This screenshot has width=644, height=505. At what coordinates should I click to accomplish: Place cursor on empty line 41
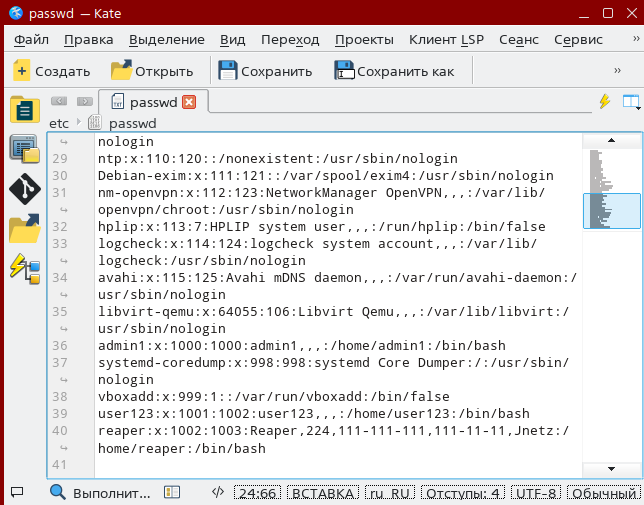click(x=338, y=465)
